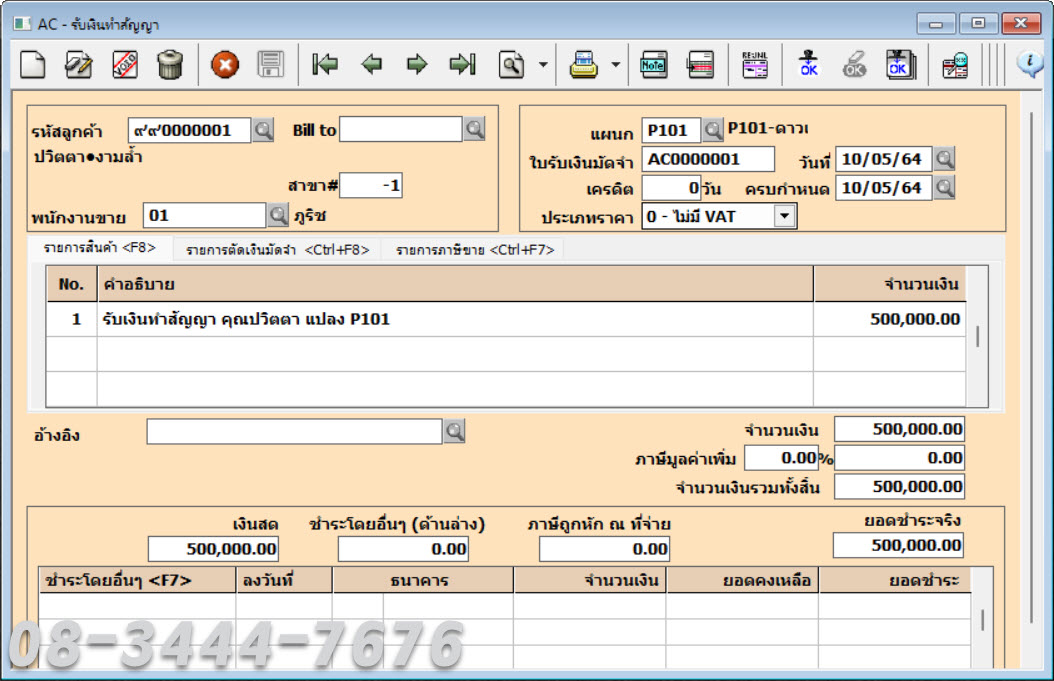The image size is (1054, 681).
Task: Expand the find document dropdown arrow
Action: [543, 65]
